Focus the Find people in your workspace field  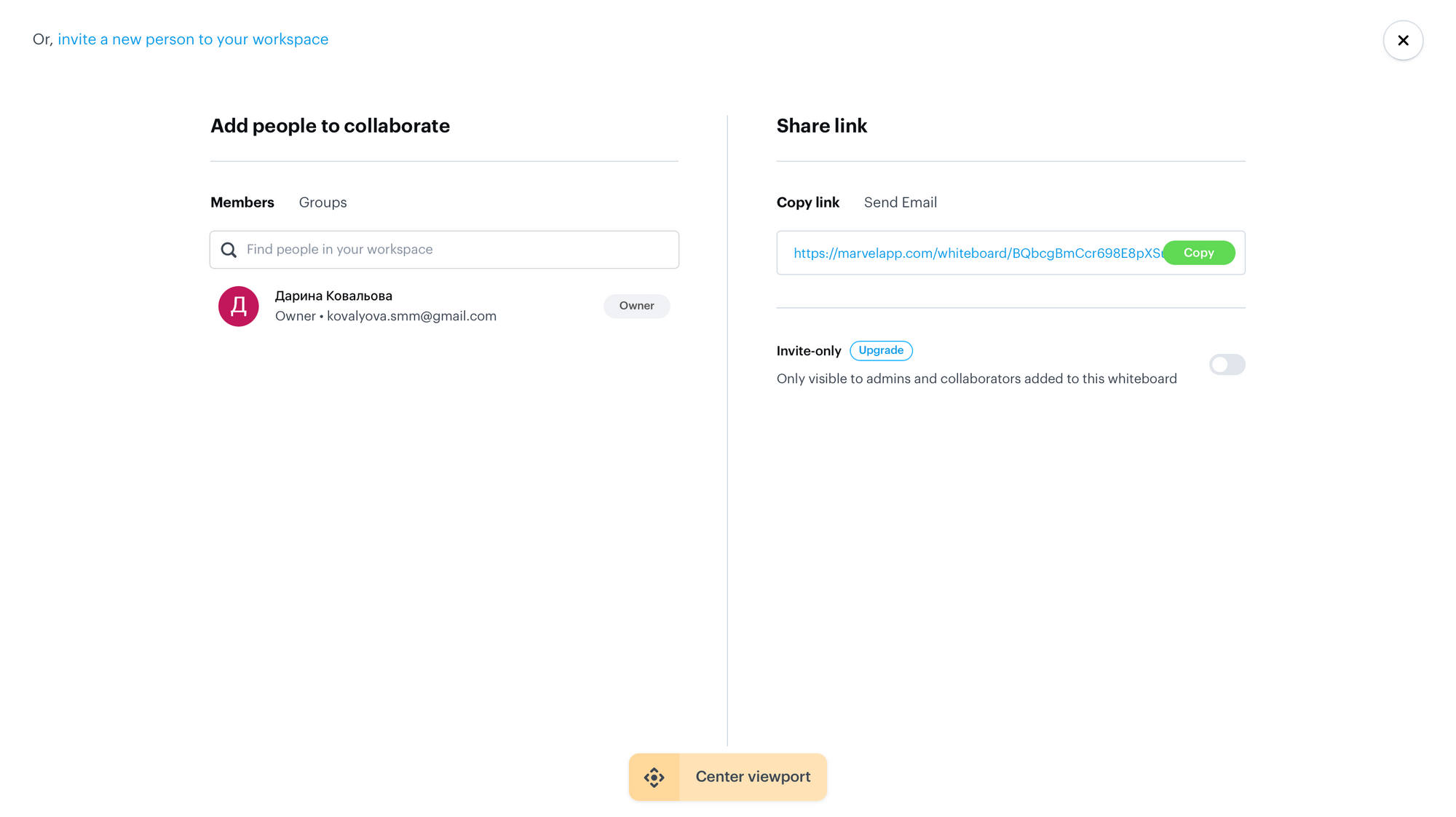tap(444, 250)
